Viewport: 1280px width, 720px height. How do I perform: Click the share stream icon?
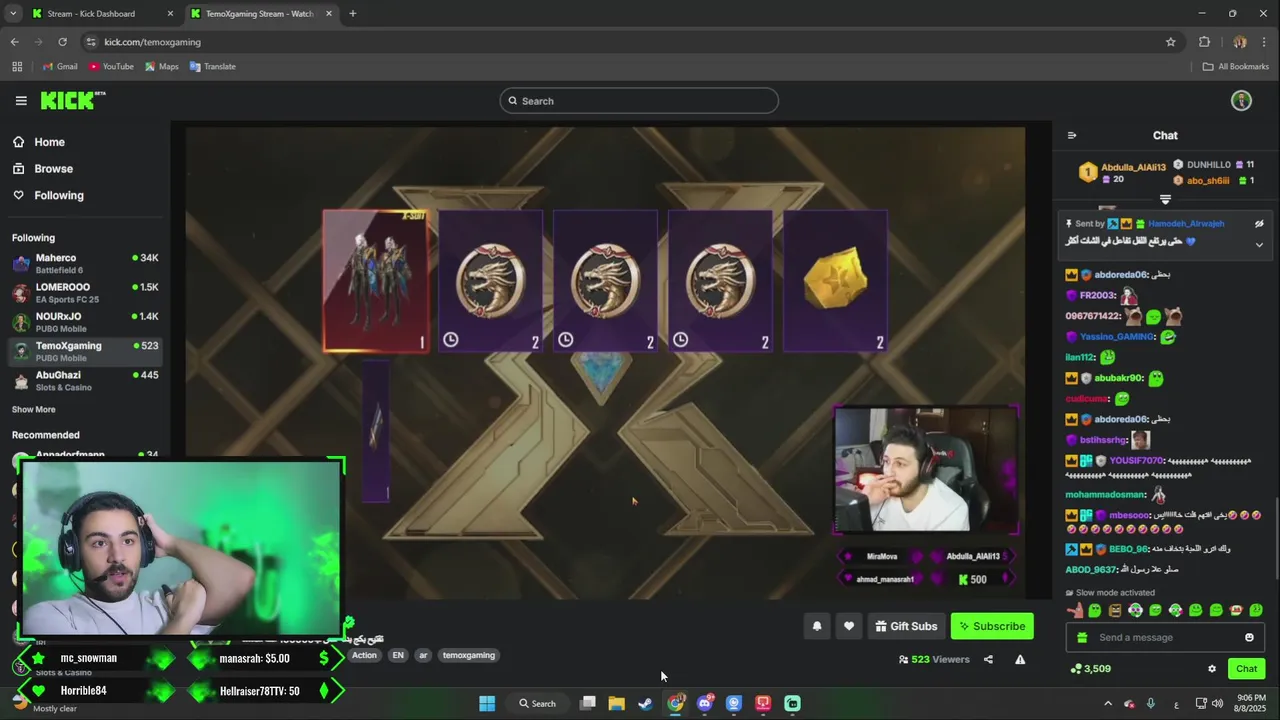click(x=988, y=659)
